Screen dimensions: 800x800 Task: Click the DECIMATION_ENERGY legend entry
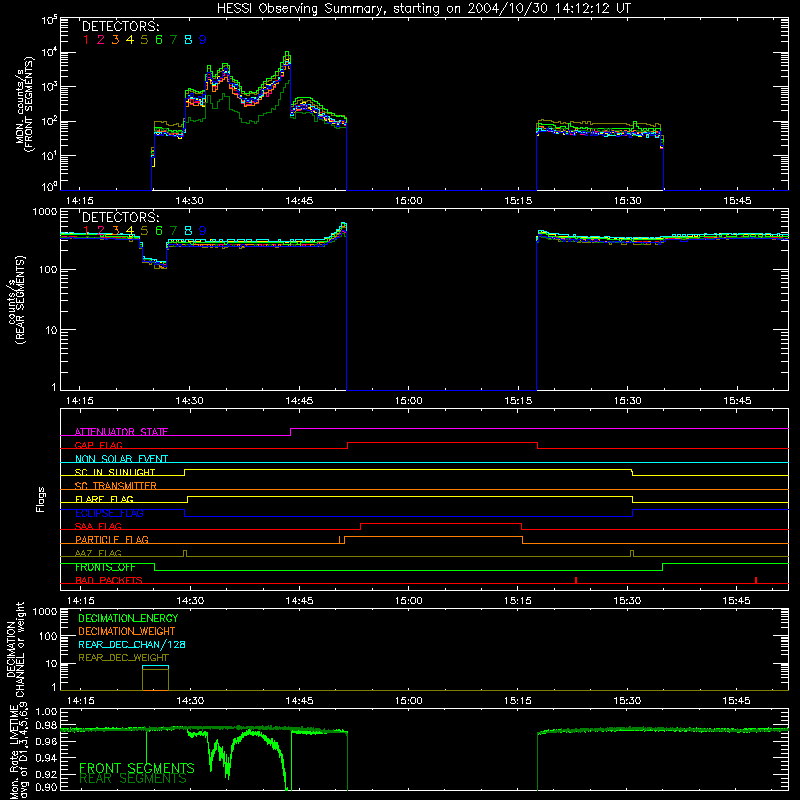click(x=128, y=618)
